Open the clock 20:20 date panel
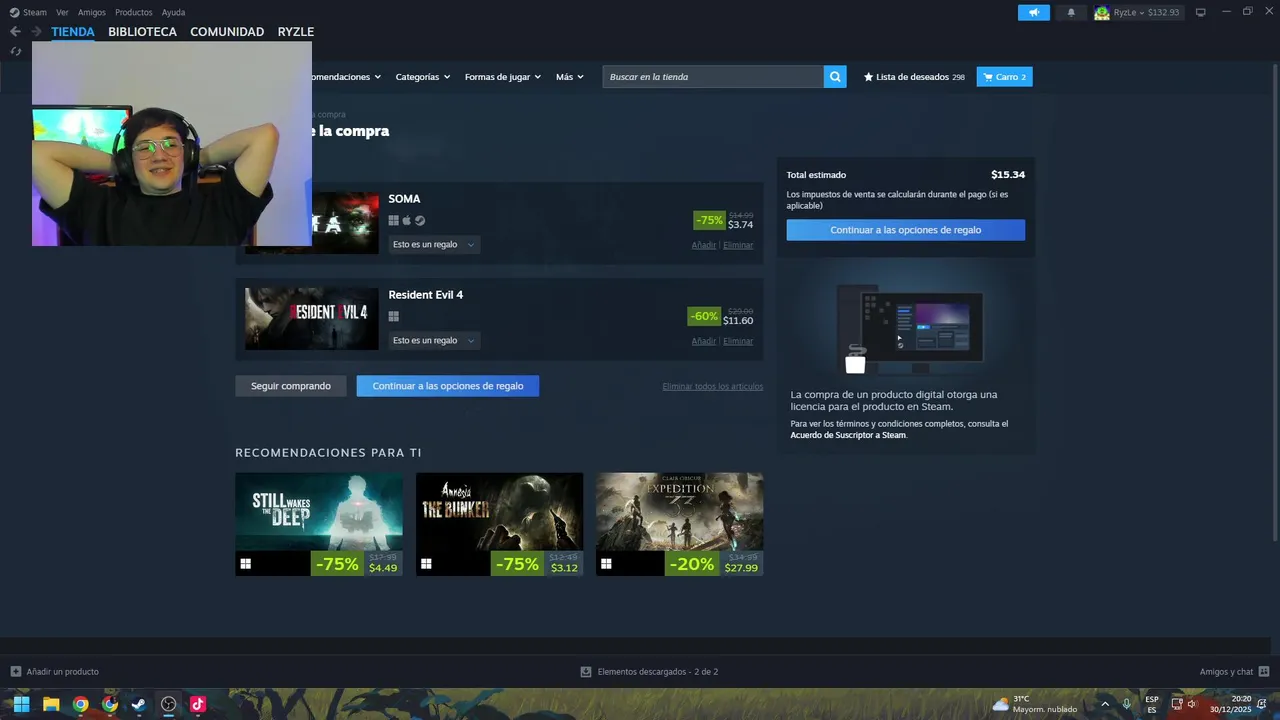 click(x=1231, y=704)
